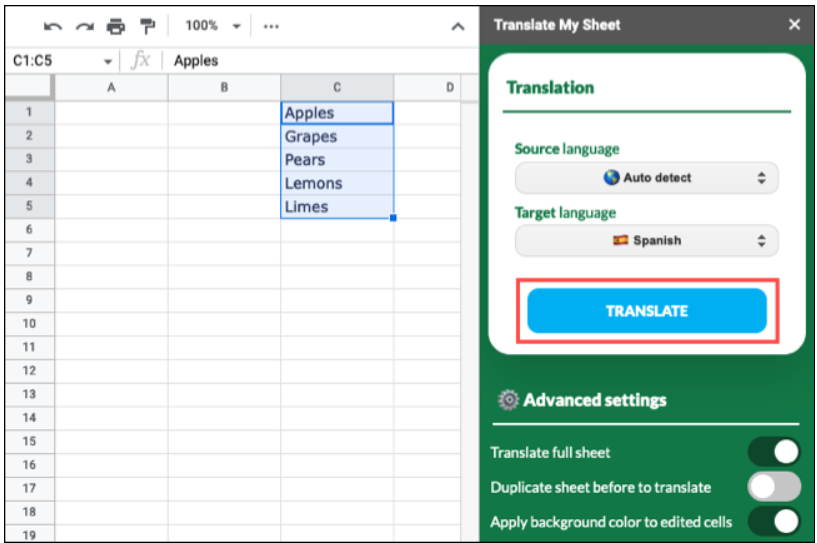Open the 100% zoom level dropdown
The width and height of the screenshot is (817, 543).
213,26
